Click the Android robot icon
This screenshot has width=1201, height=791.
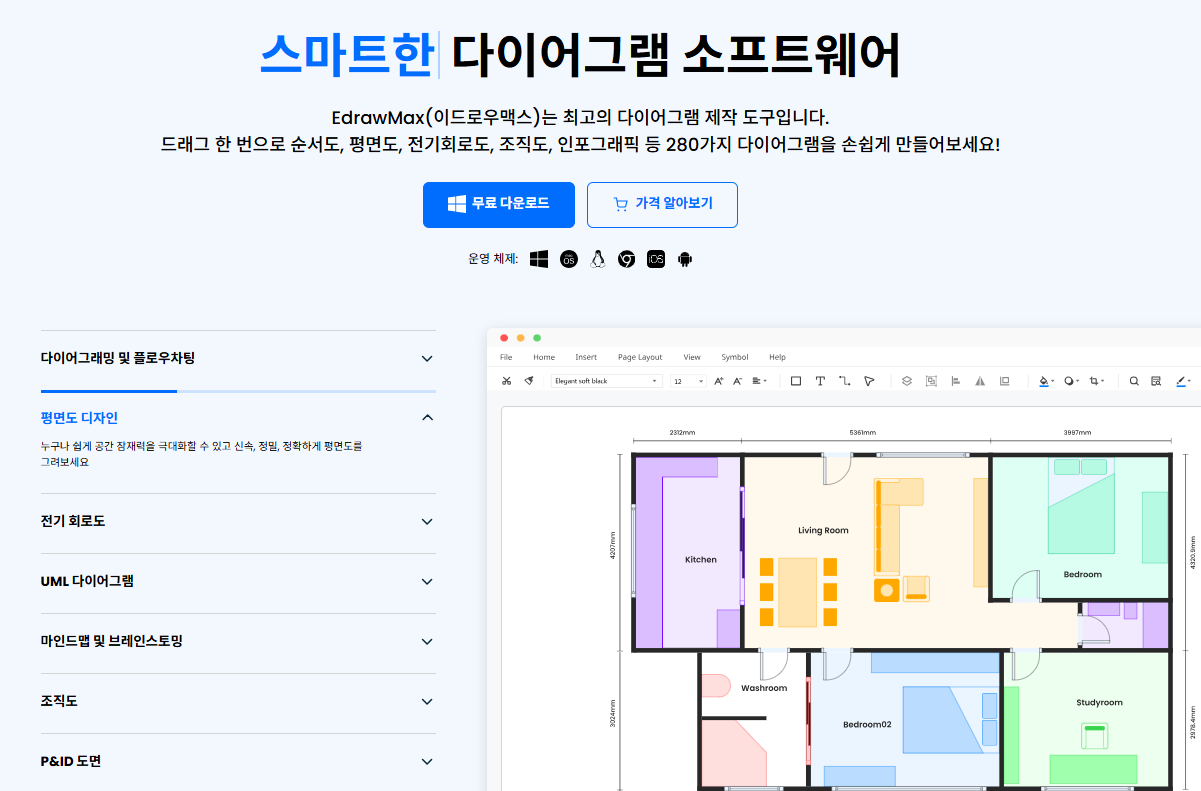tap(685, 259)
